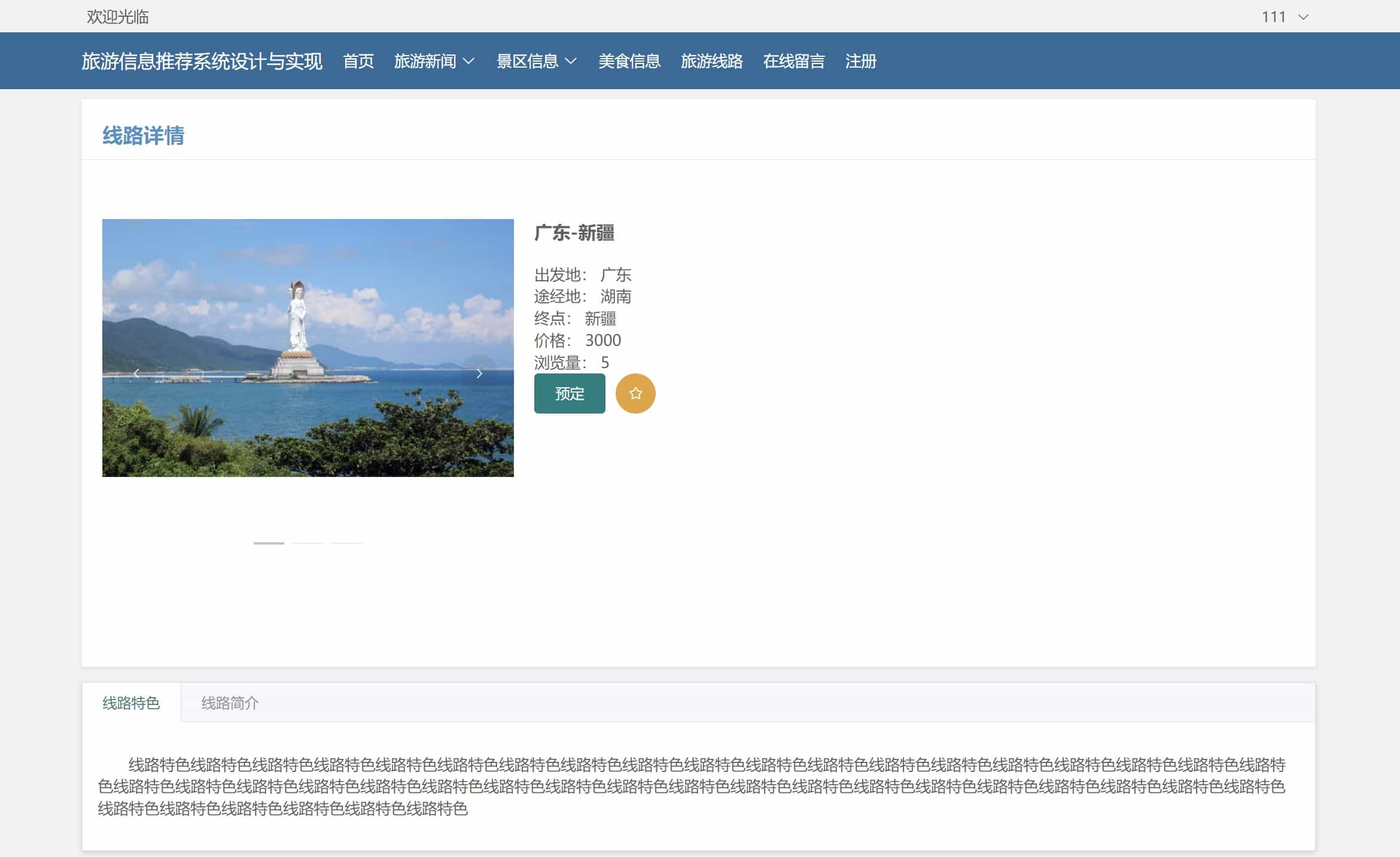
Task: Expand the 旅游新闻 dropdown menu
Action: (x=435, y=61)
